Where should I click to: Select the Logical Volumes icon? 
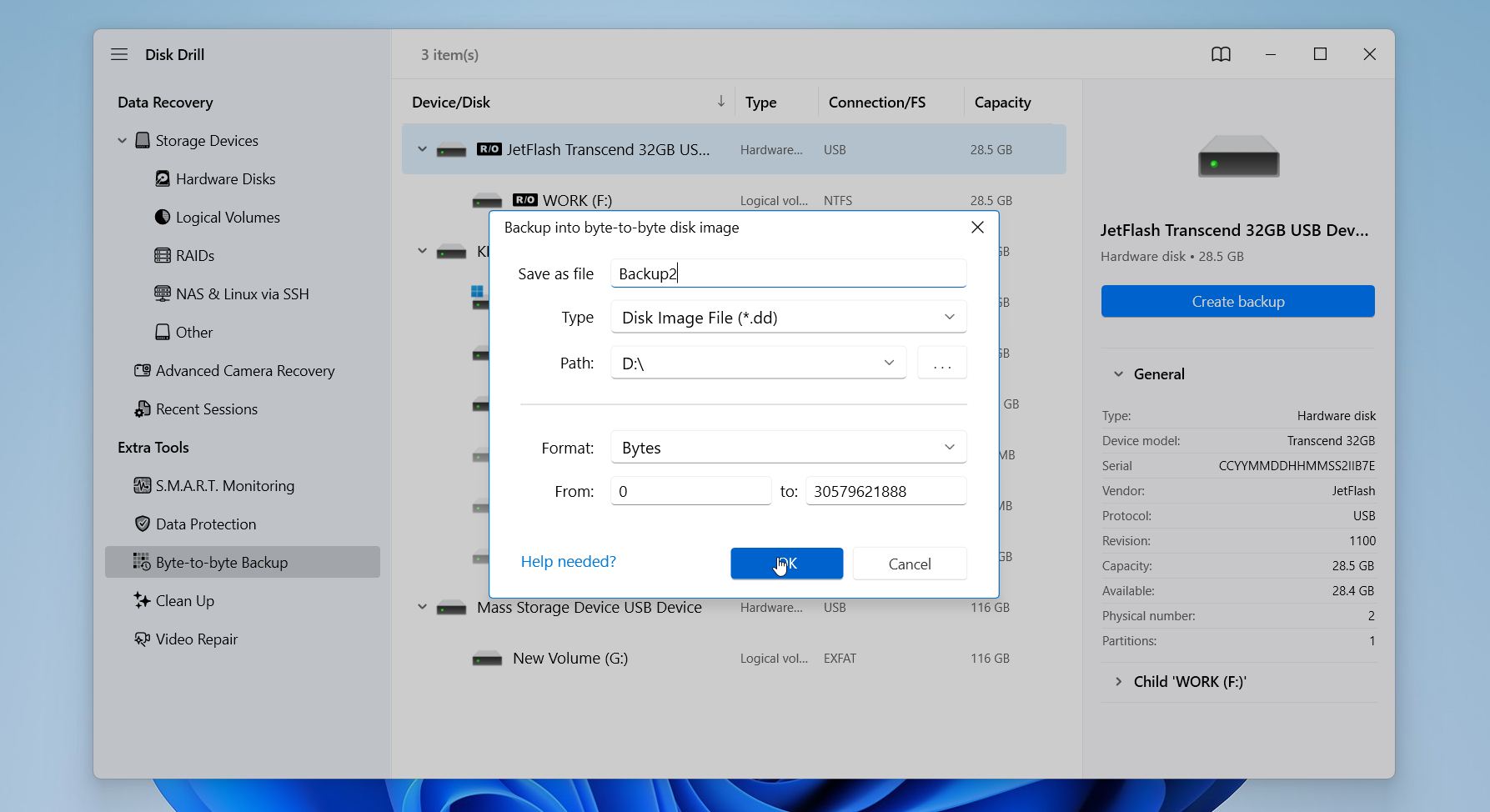(163, 217)
